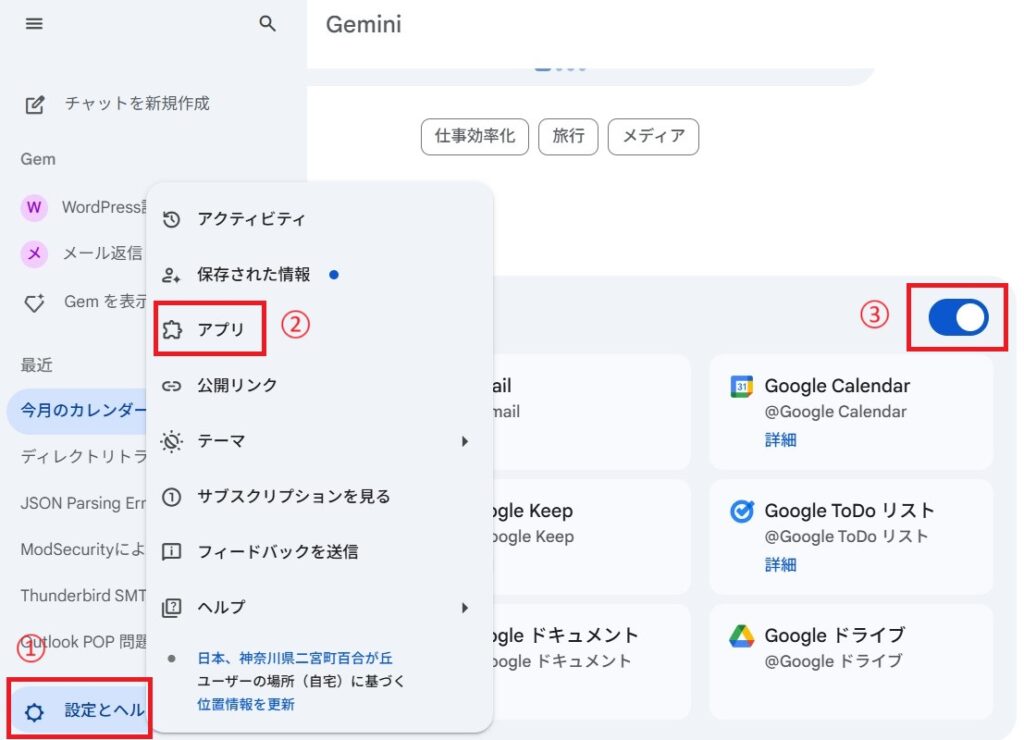The width and height of the screenshot is (1024, 740).
Task: Click the Gem を表示 label text
Action: pos(105,302)
